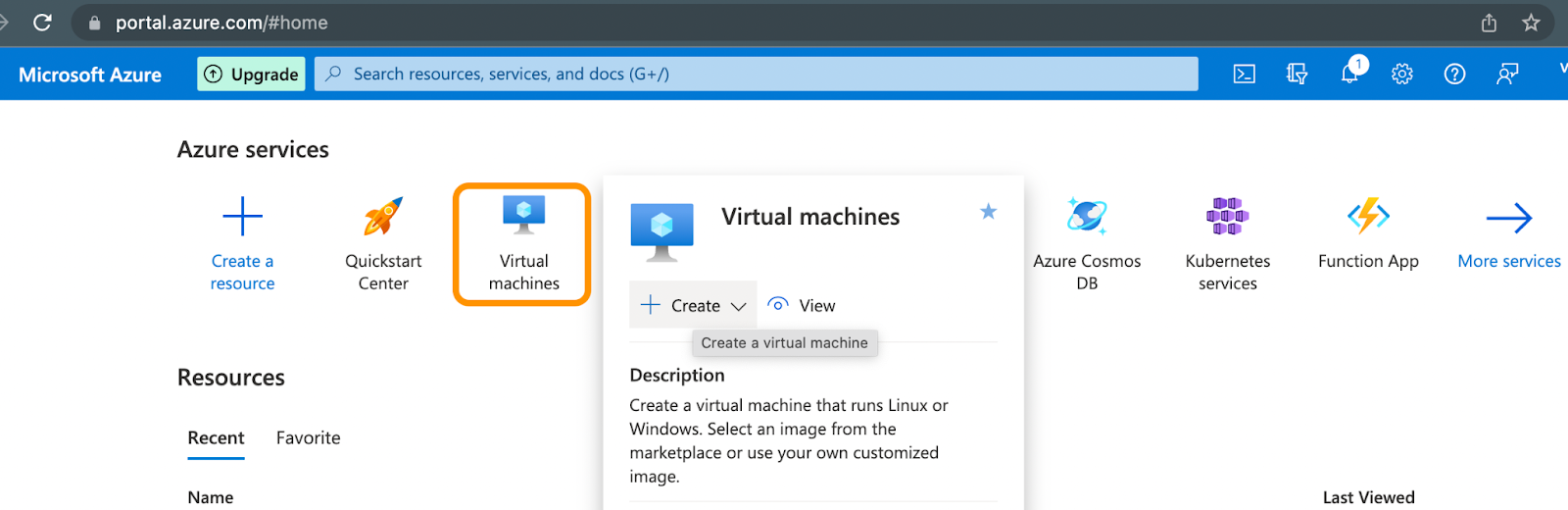Bookmark this page with the star icon
Viewport: 1568px width, 510px height.
coord(1531,23)
